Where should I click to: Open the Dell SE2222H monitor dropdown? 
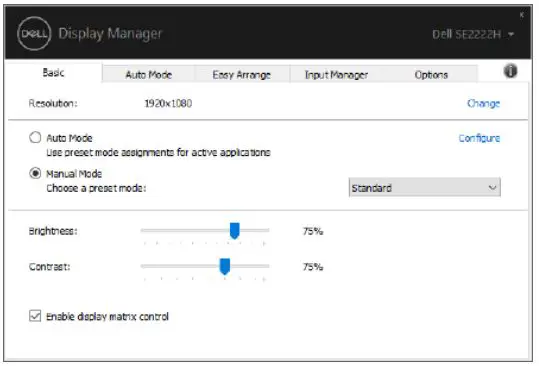click(473, 34)
